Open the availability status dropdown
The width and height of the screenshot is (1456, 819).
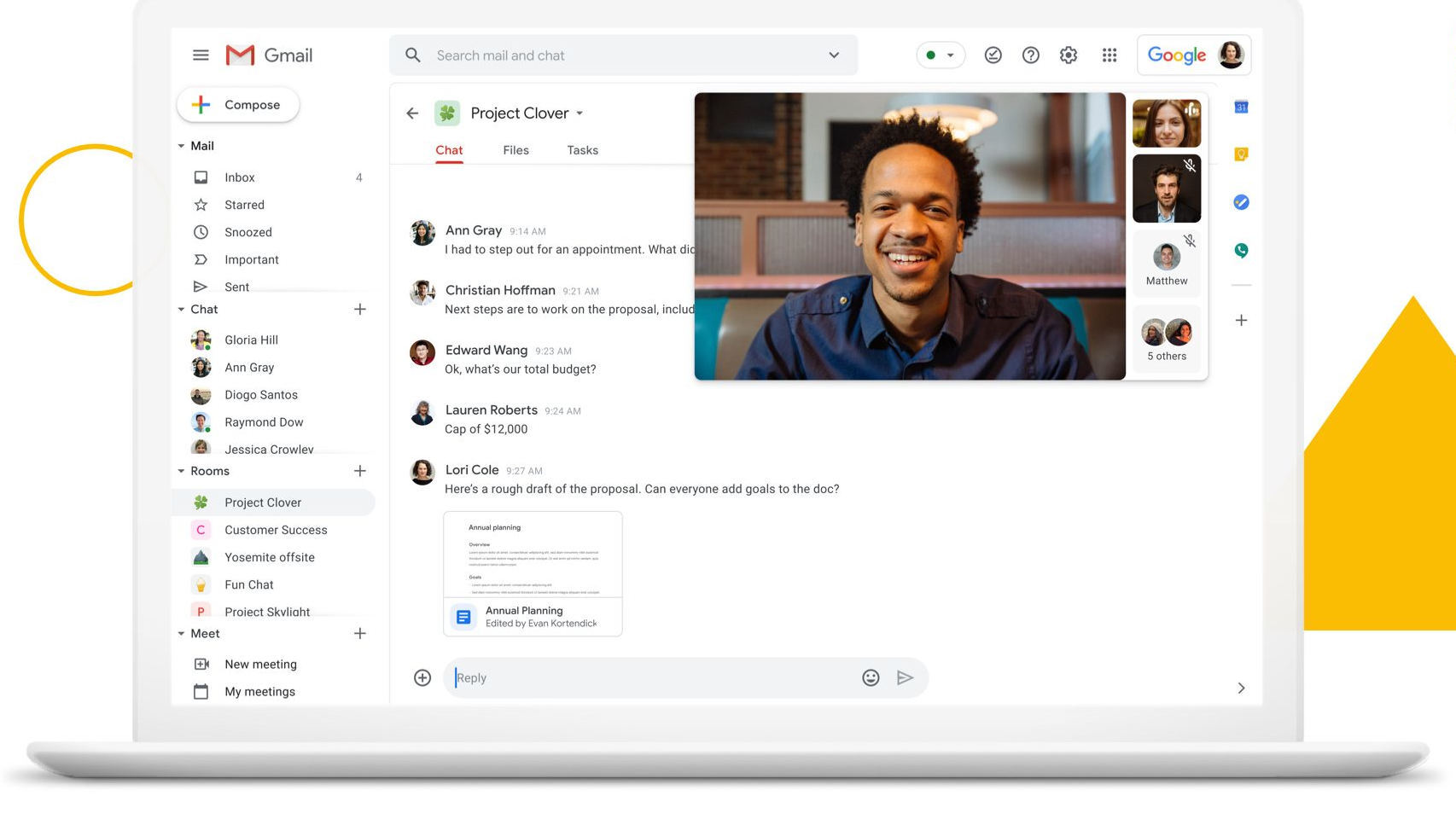click(x=950, y=55)
